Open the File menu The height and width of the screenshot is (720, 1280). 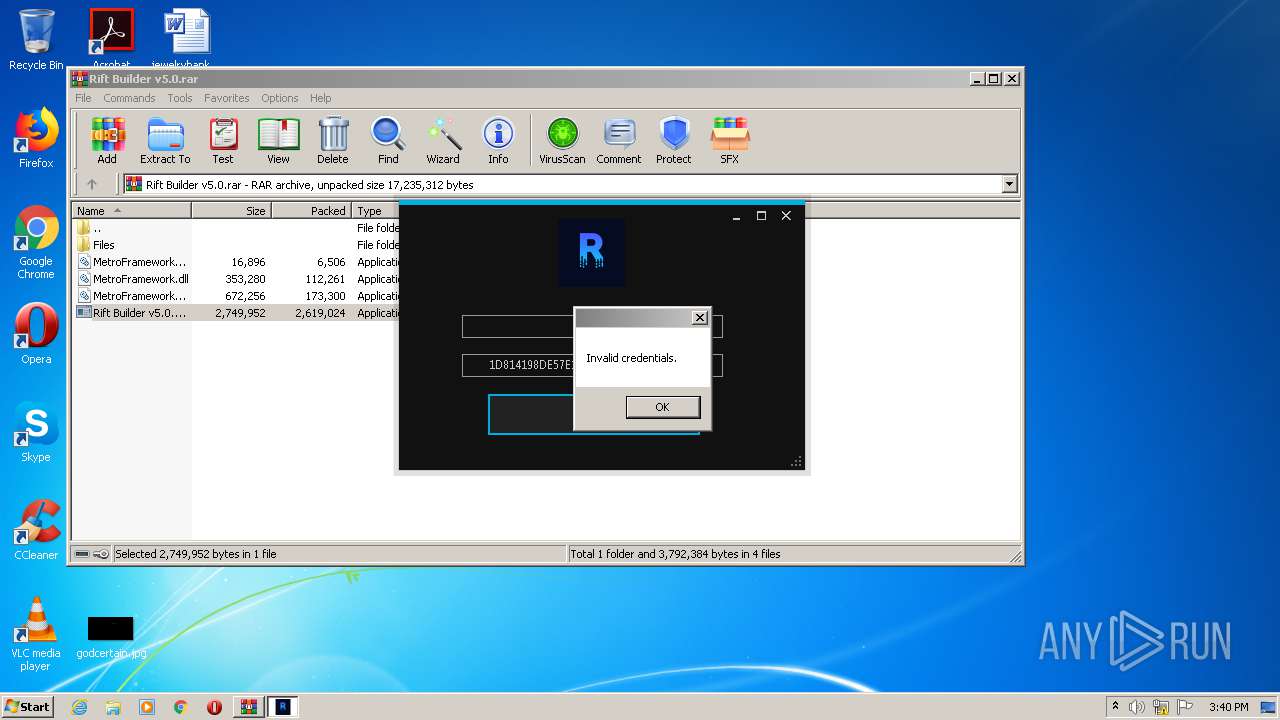pos(83,98)
